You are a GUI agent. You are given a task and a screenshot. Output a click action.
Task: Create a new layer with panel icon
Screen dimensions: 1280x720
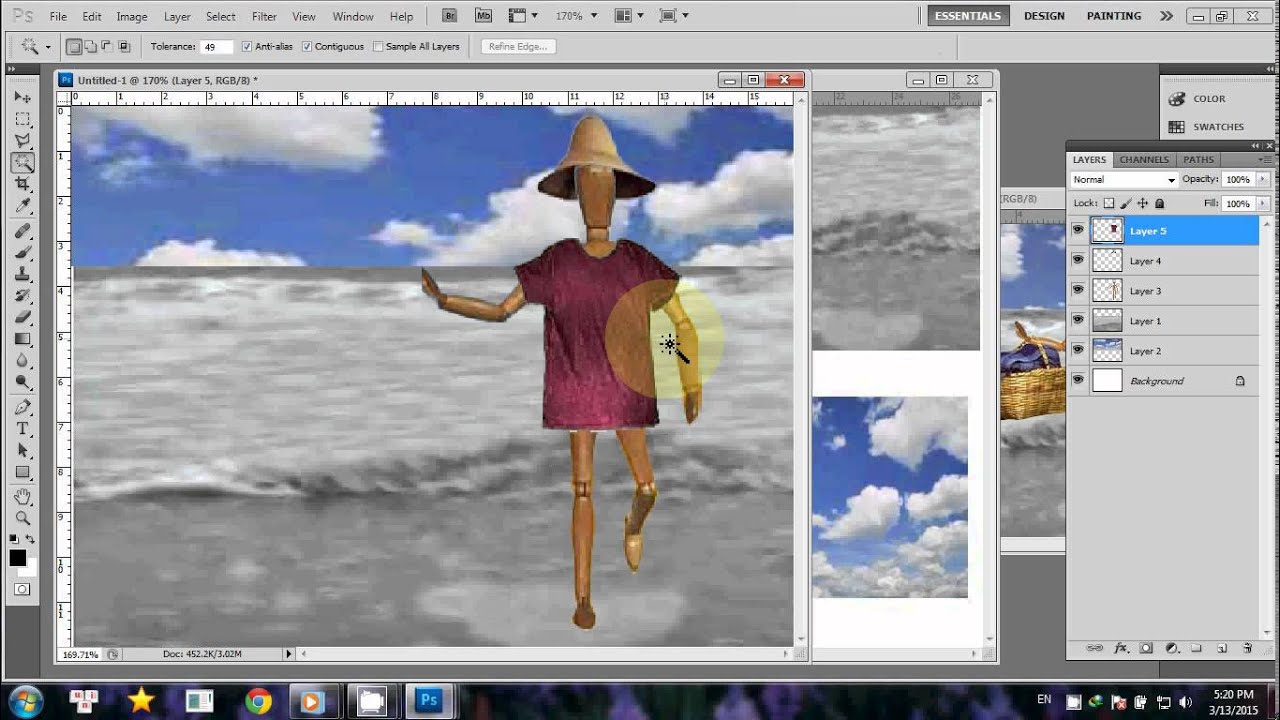(x=1222, y=648)
